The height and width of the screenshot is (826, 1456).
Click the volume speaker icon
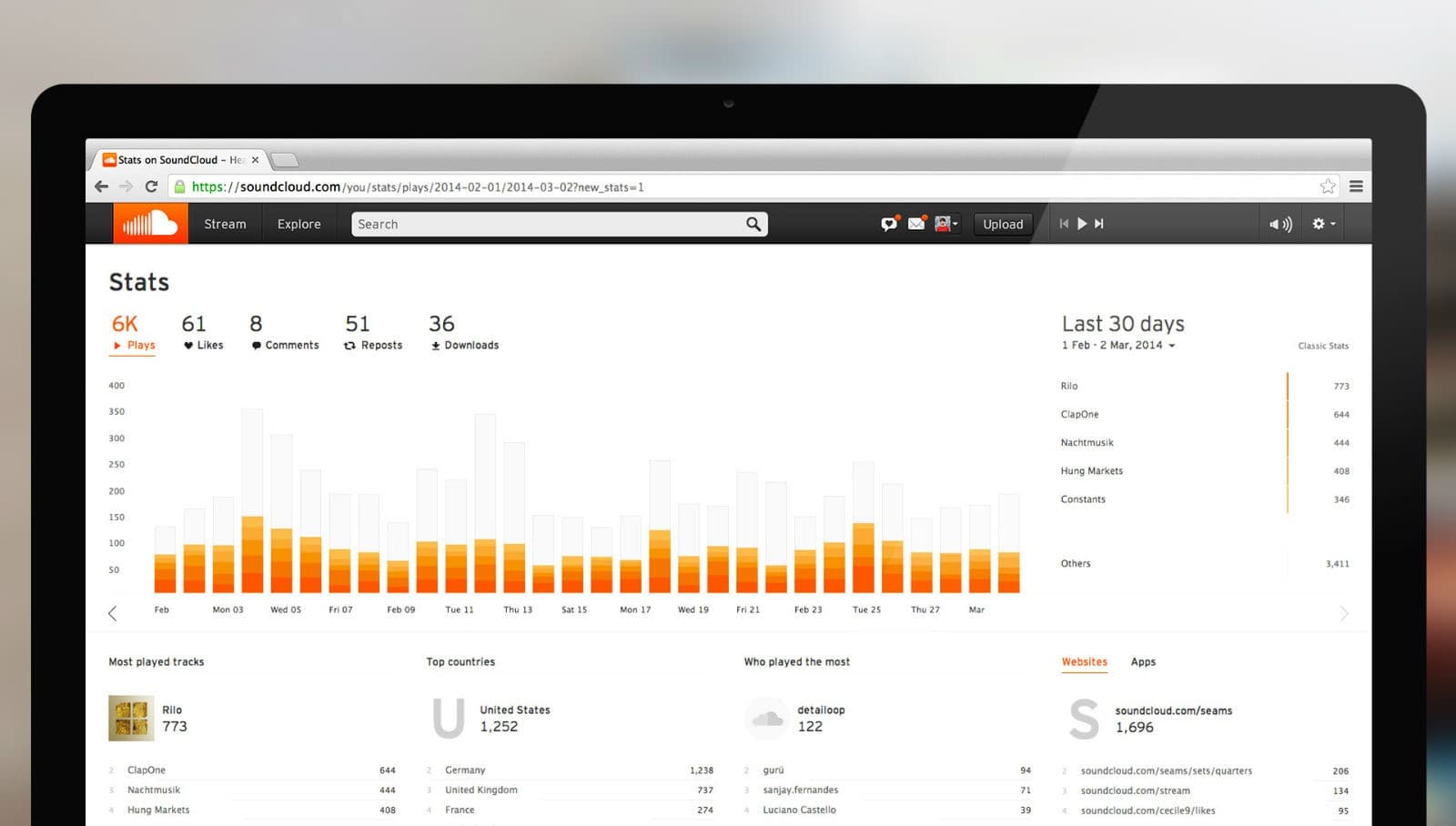[x=1279, y=224]
